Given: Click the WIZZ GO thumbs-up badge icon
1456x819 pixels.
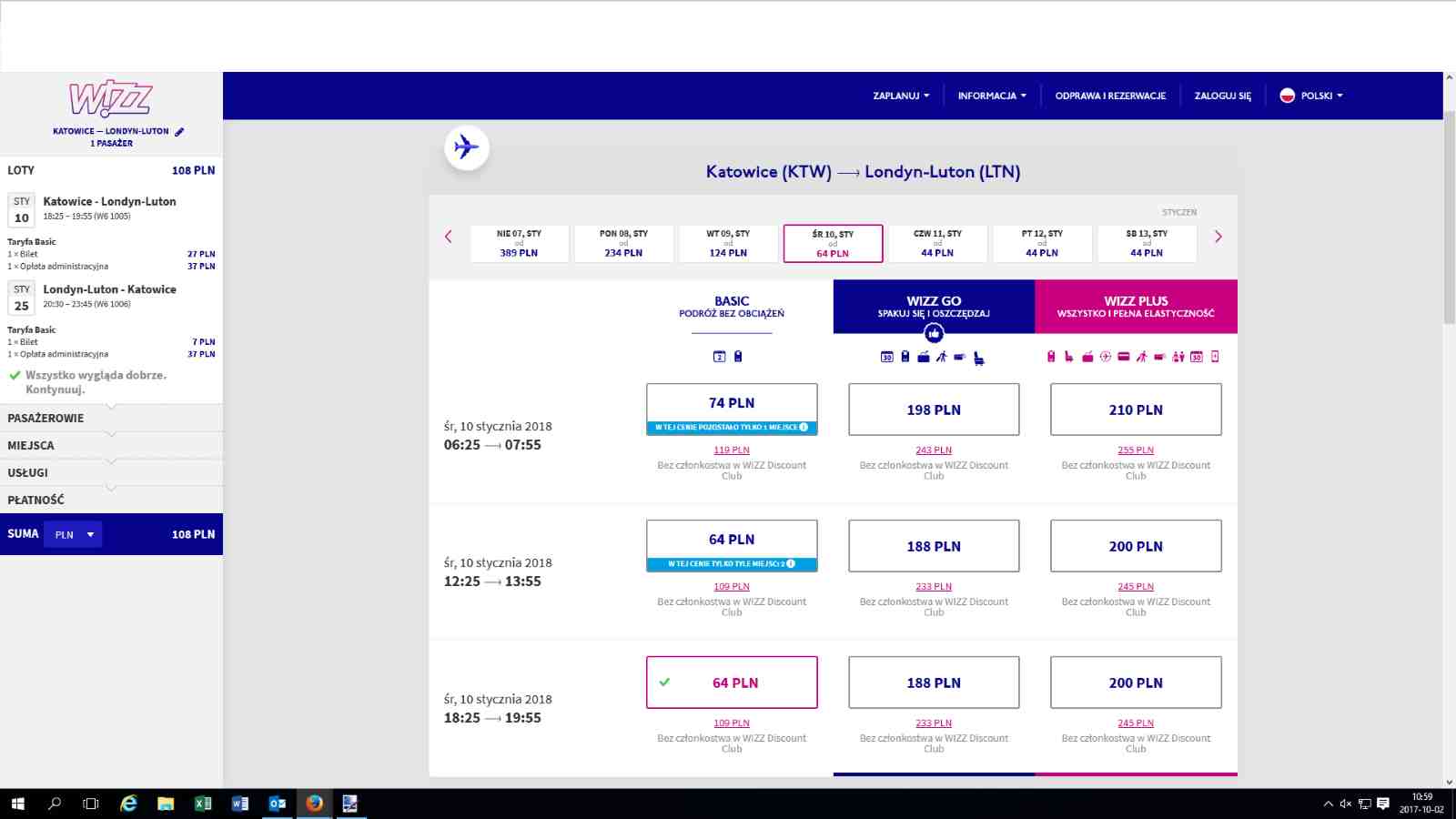Looking at the screenshot, I should point(934,334).
